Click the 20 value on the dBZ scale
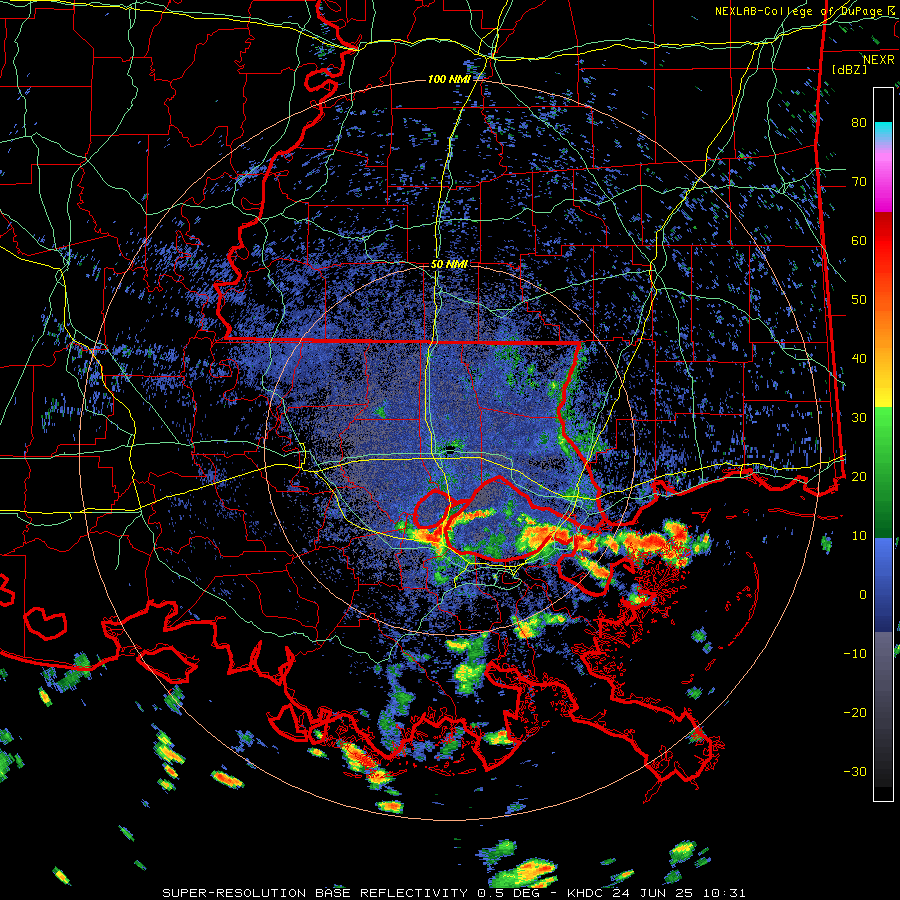Image resolution: width=900 pixels, height=900 pixels. tap(859, 477)
